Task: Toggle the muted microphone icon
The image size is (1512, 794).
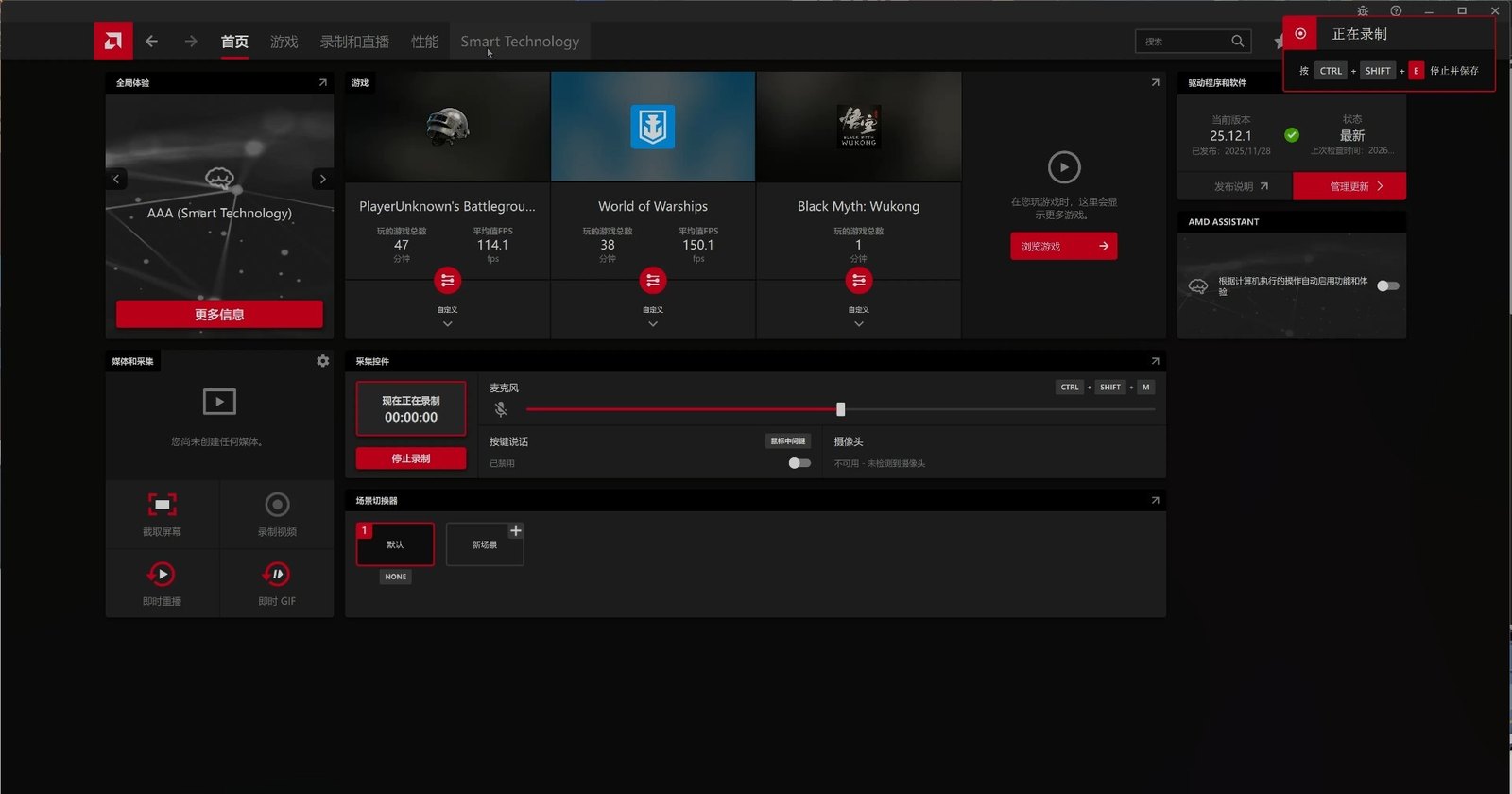Action: 501,409
